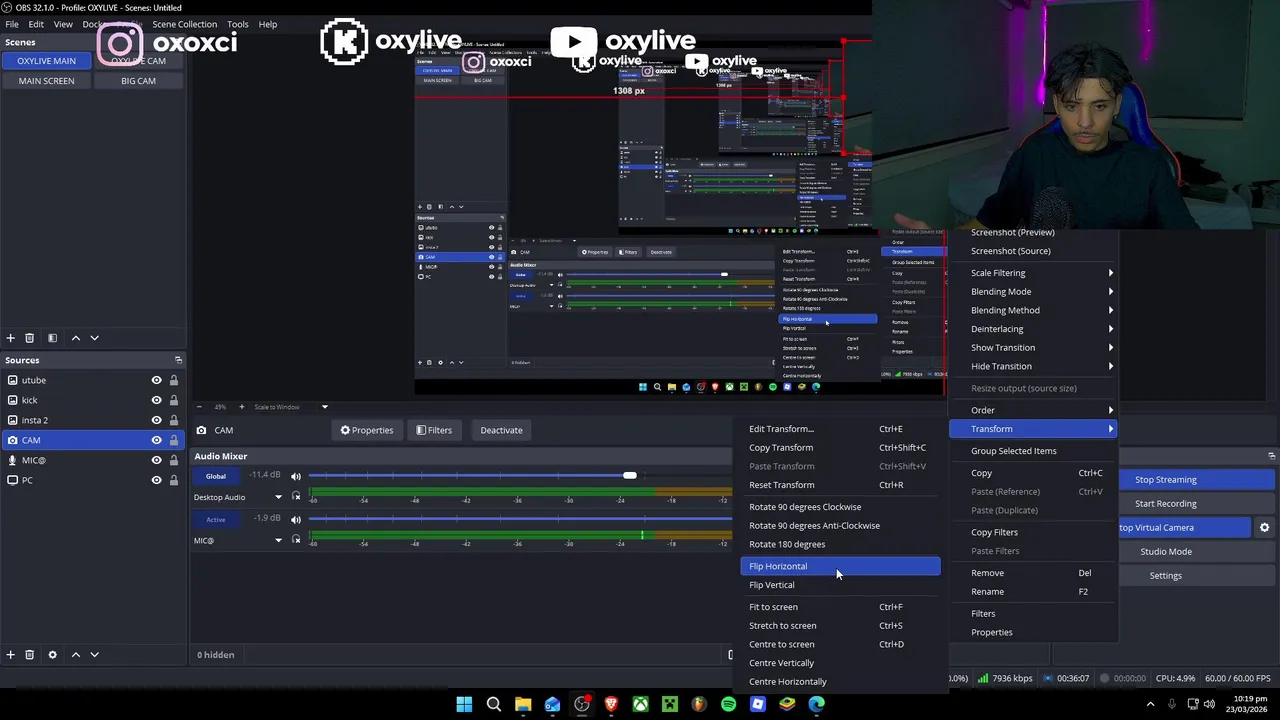
Task: Choose Flip Horizontal in Transform submenu
Action: tap(841, 566)
